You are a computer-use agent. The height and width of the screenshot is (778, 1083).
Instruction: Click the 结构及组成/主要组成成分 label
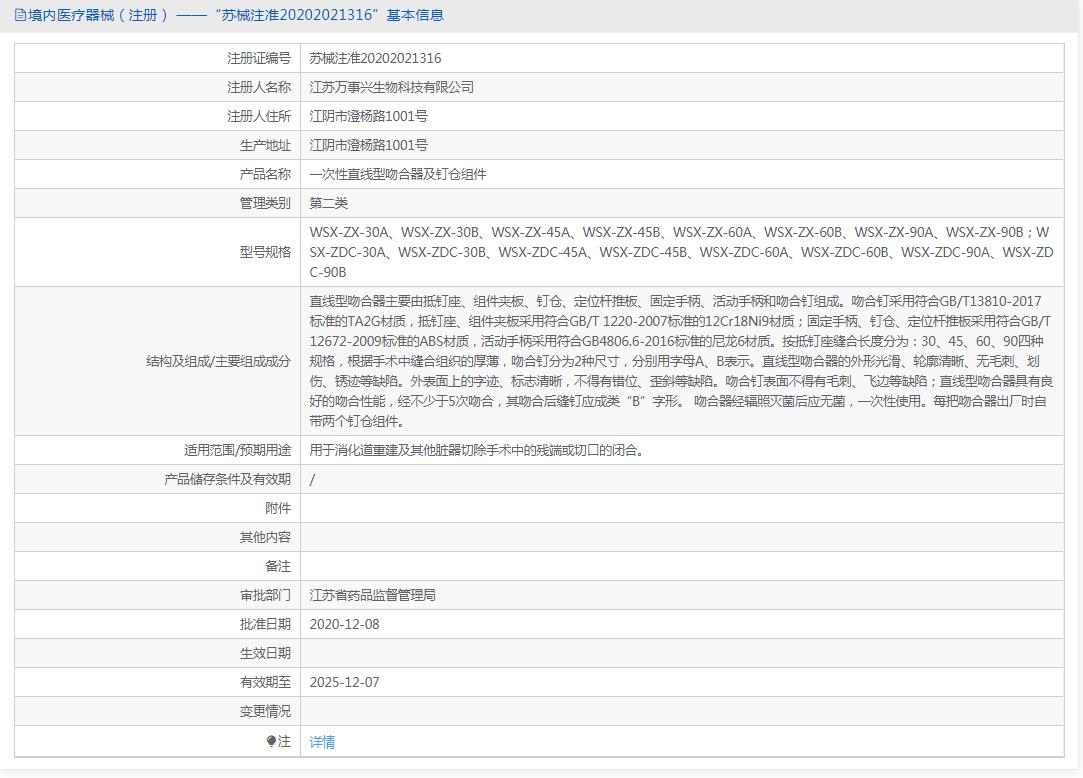coord(218,361)
